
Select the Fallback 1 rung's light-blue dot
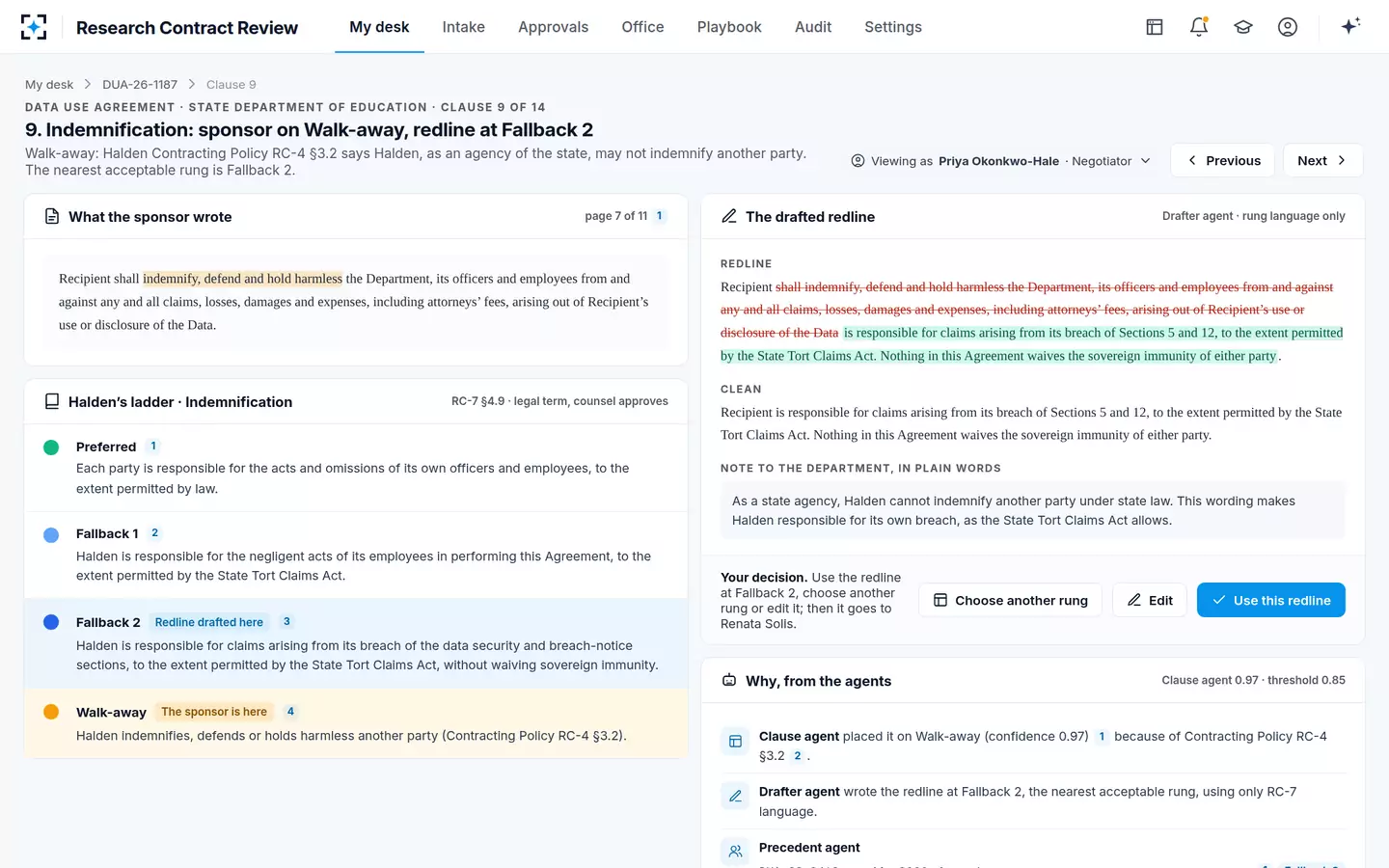(x=51, y=534)
